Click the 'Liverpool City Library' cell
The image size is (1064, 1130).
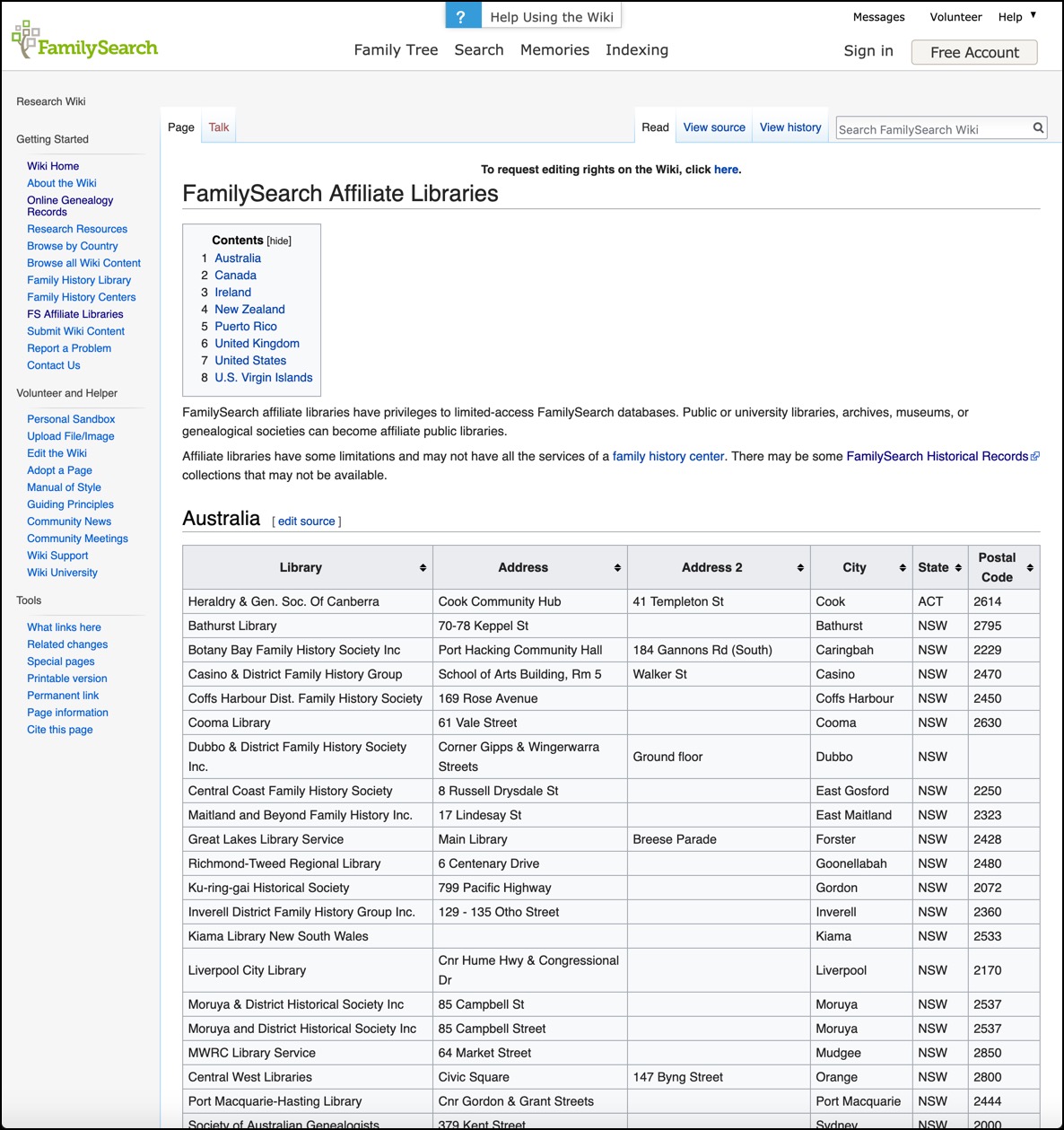tap(308, 970)
